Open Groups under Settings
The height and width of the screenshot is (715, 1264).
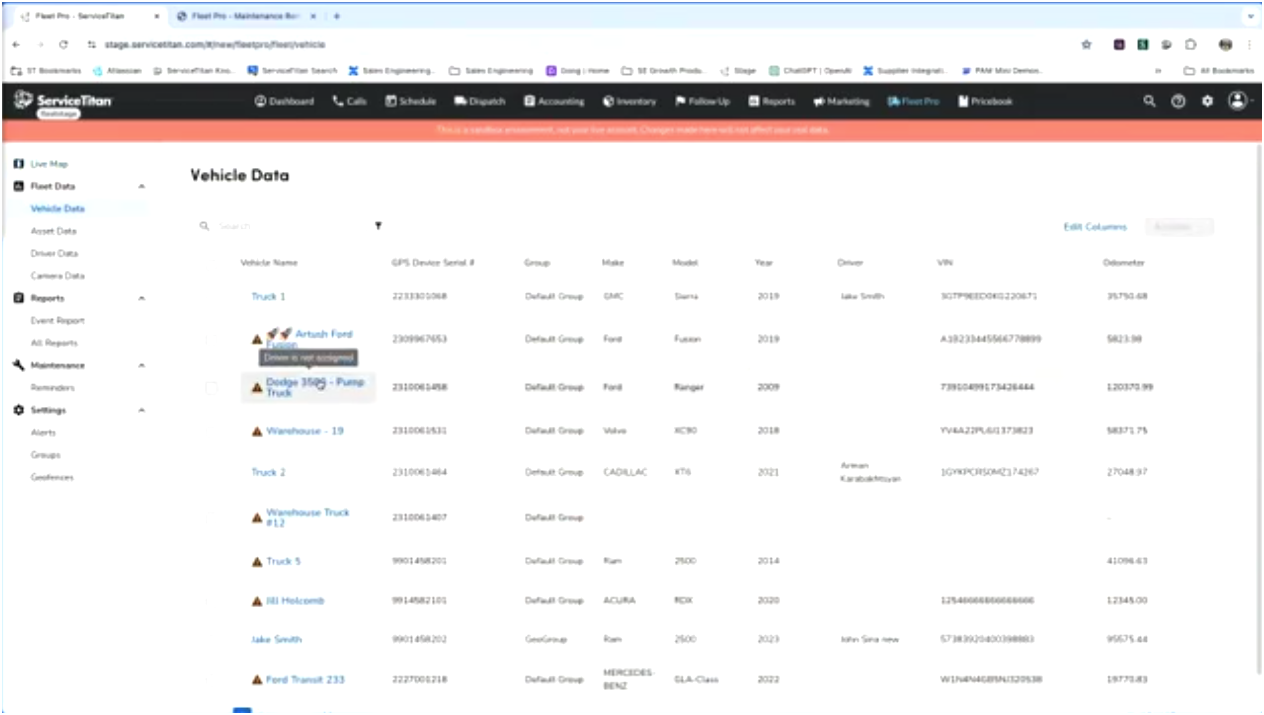point(45,455)
